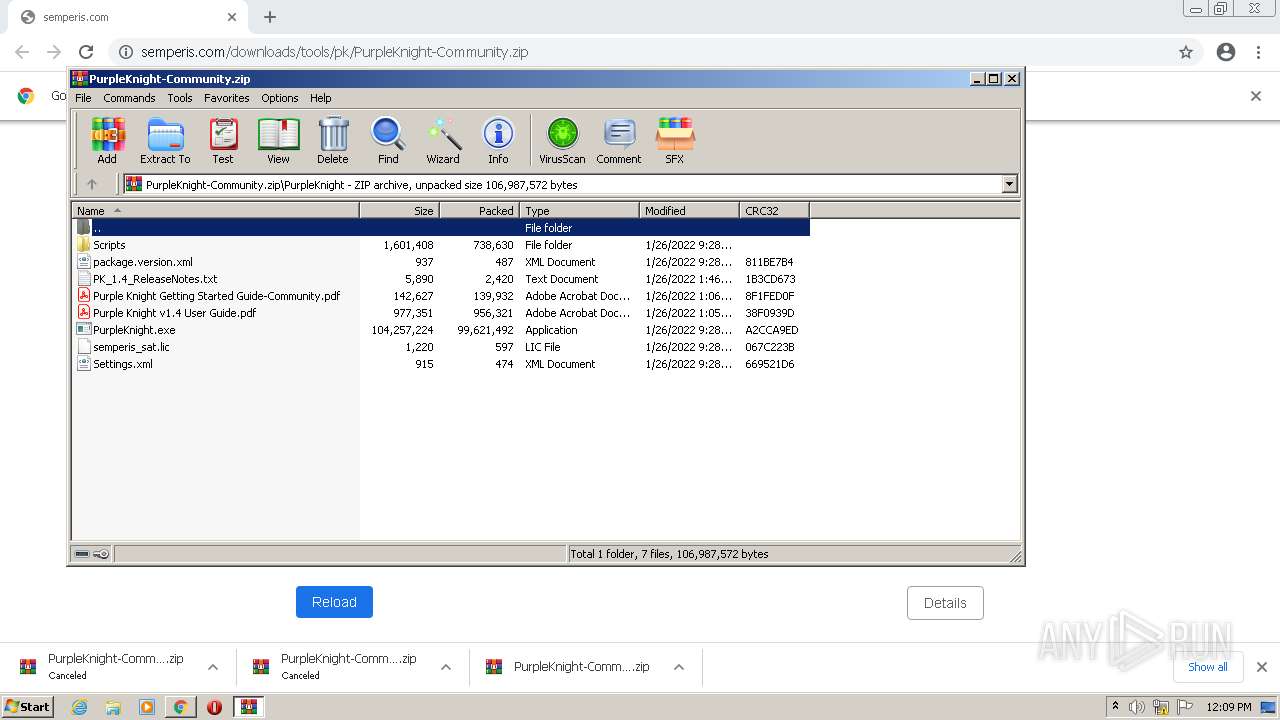Viewport: 1280px width, 720px height.
Task: Launch the Wizard tool
Action: [x=443, y=140]
